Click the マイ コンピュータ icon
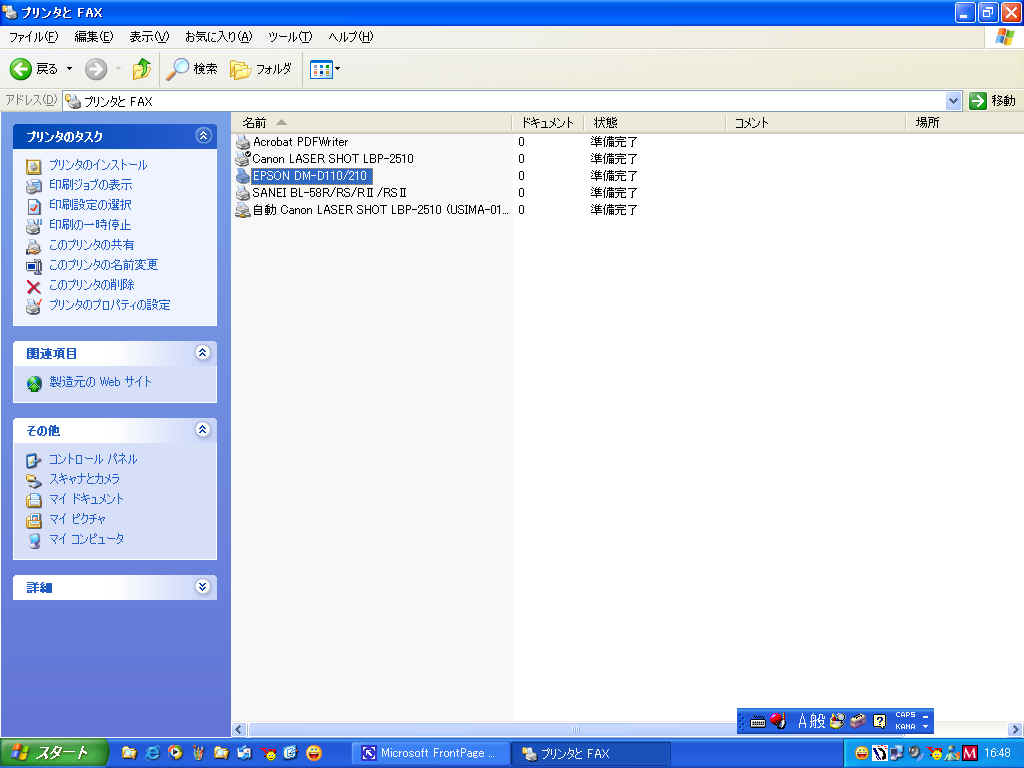Viewport: 1024px width, 768px height. [x=34, y=540]
